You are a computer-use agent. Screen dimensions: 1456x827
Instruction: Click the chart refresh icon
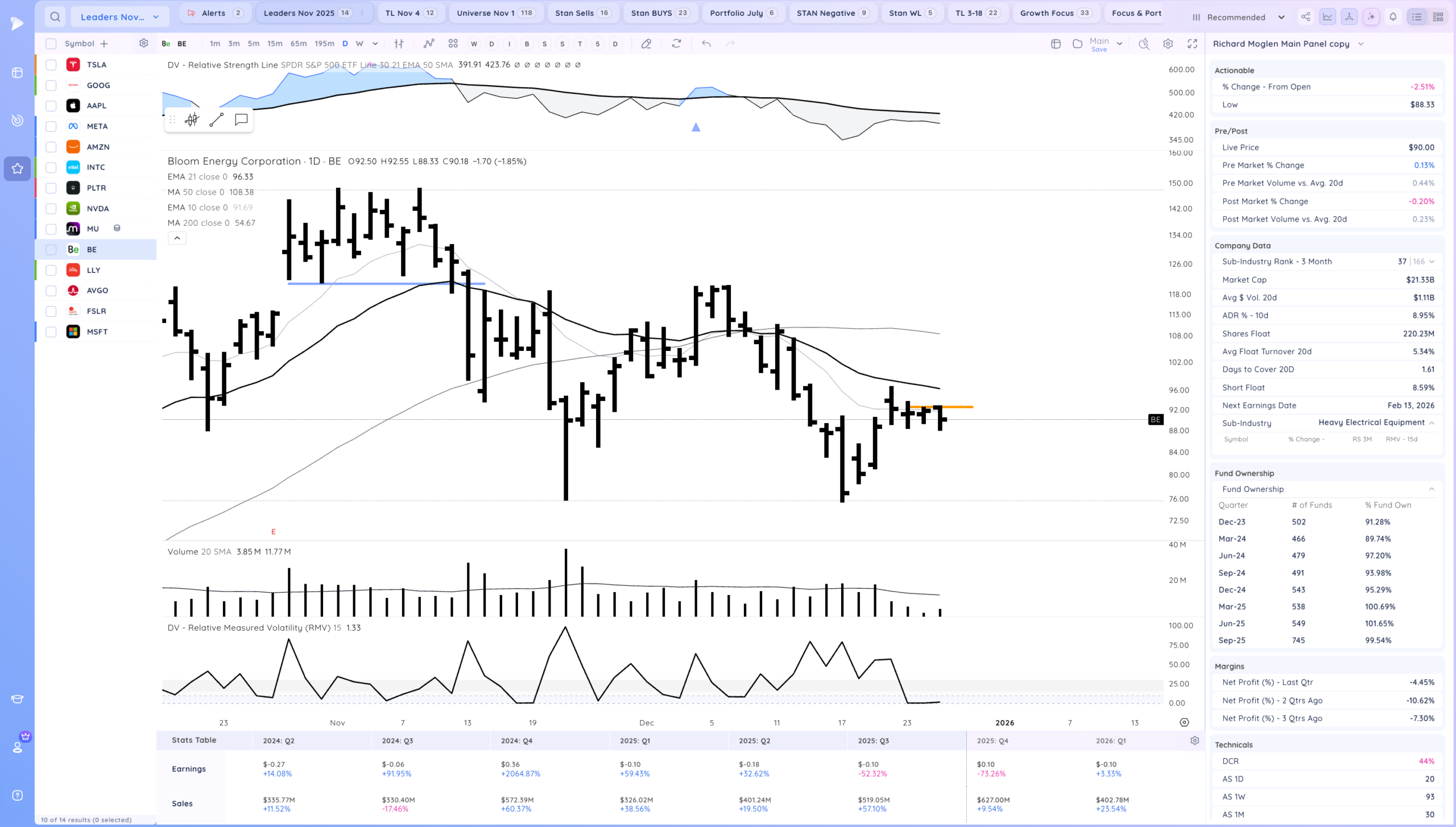coord(676,44)
